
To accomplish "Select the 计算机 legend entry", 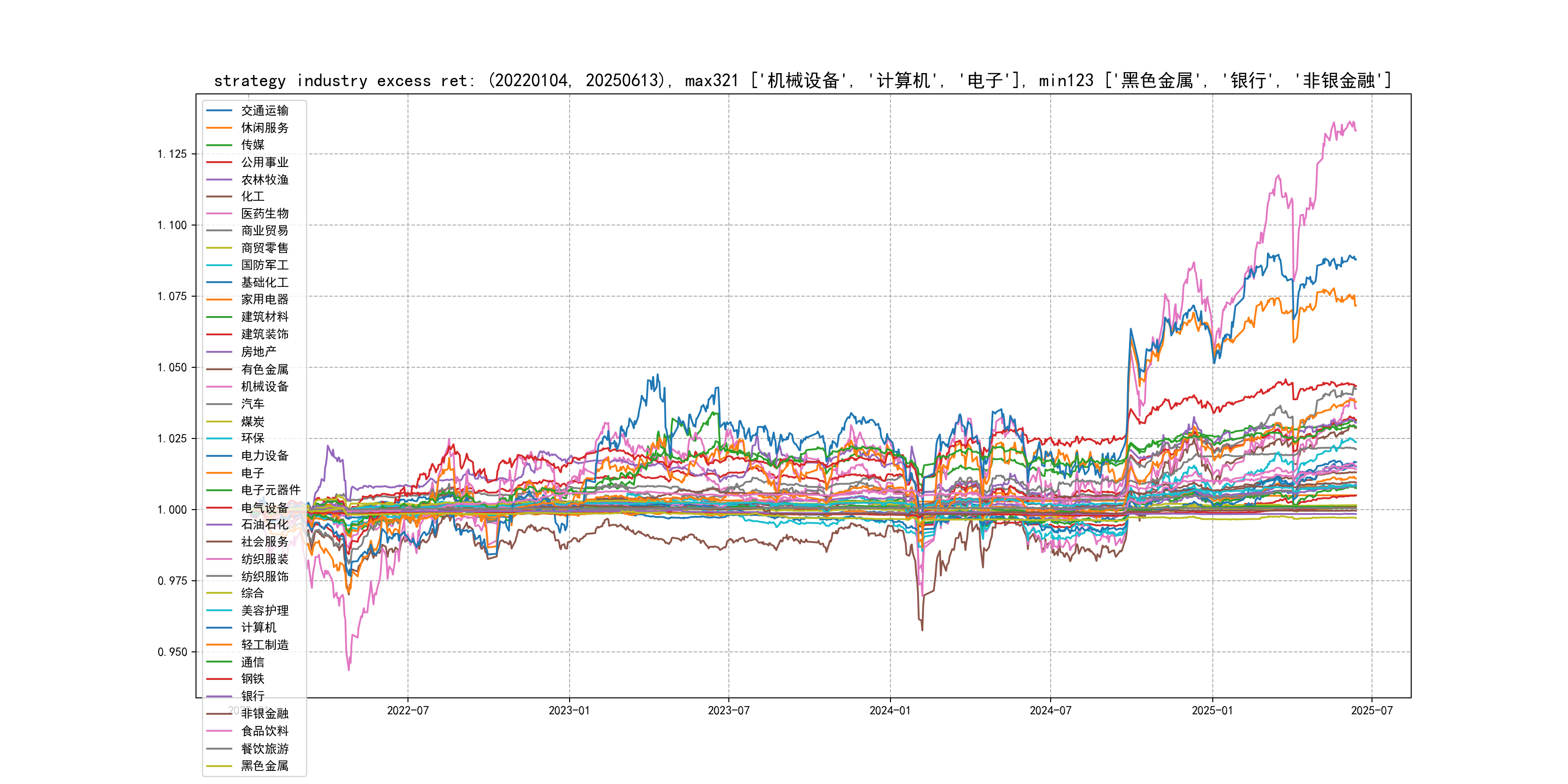I will [258, 628].
